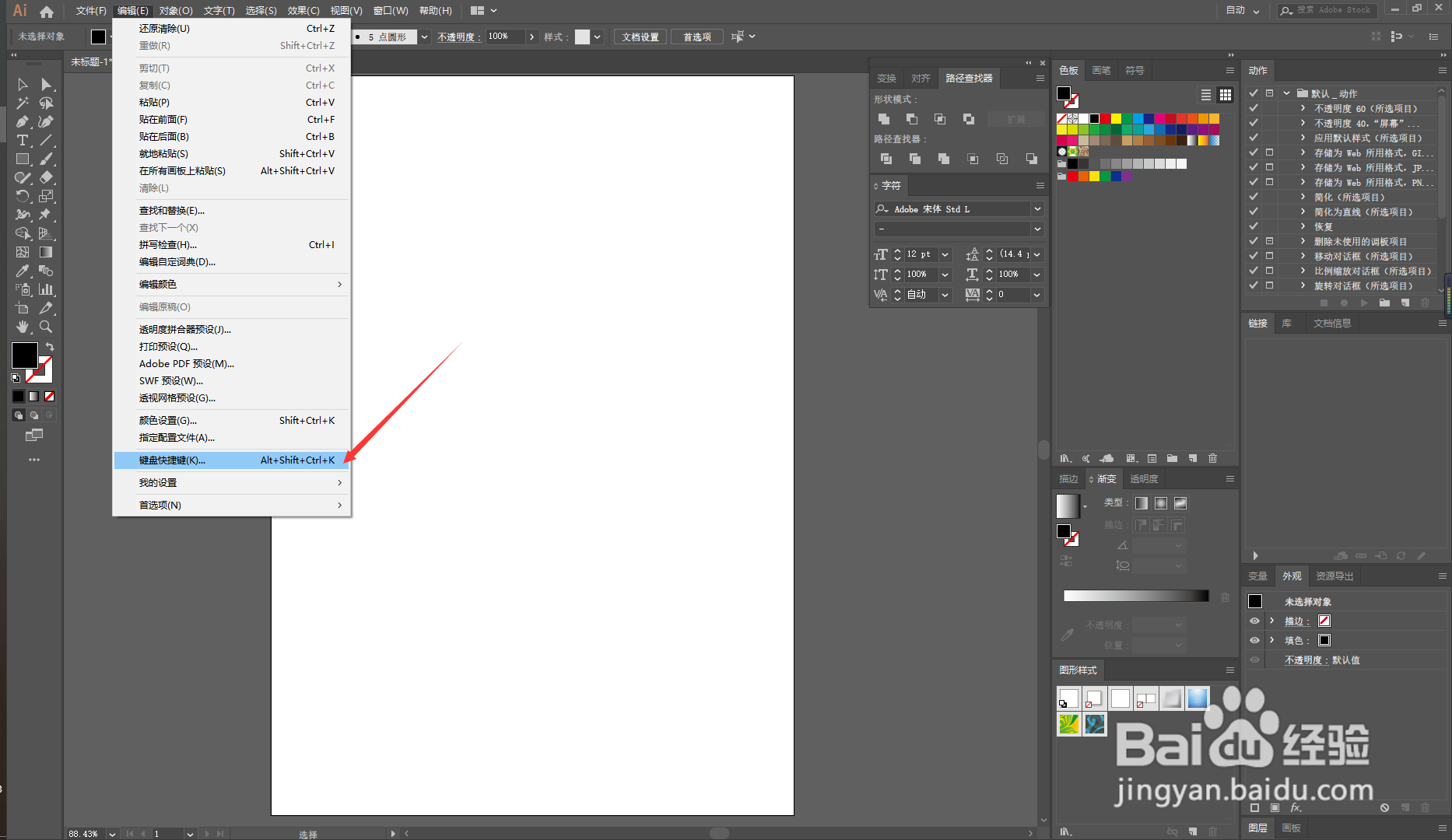Select the Direct Selection tool
This screenshot has height=840, width=1452.
46,84
